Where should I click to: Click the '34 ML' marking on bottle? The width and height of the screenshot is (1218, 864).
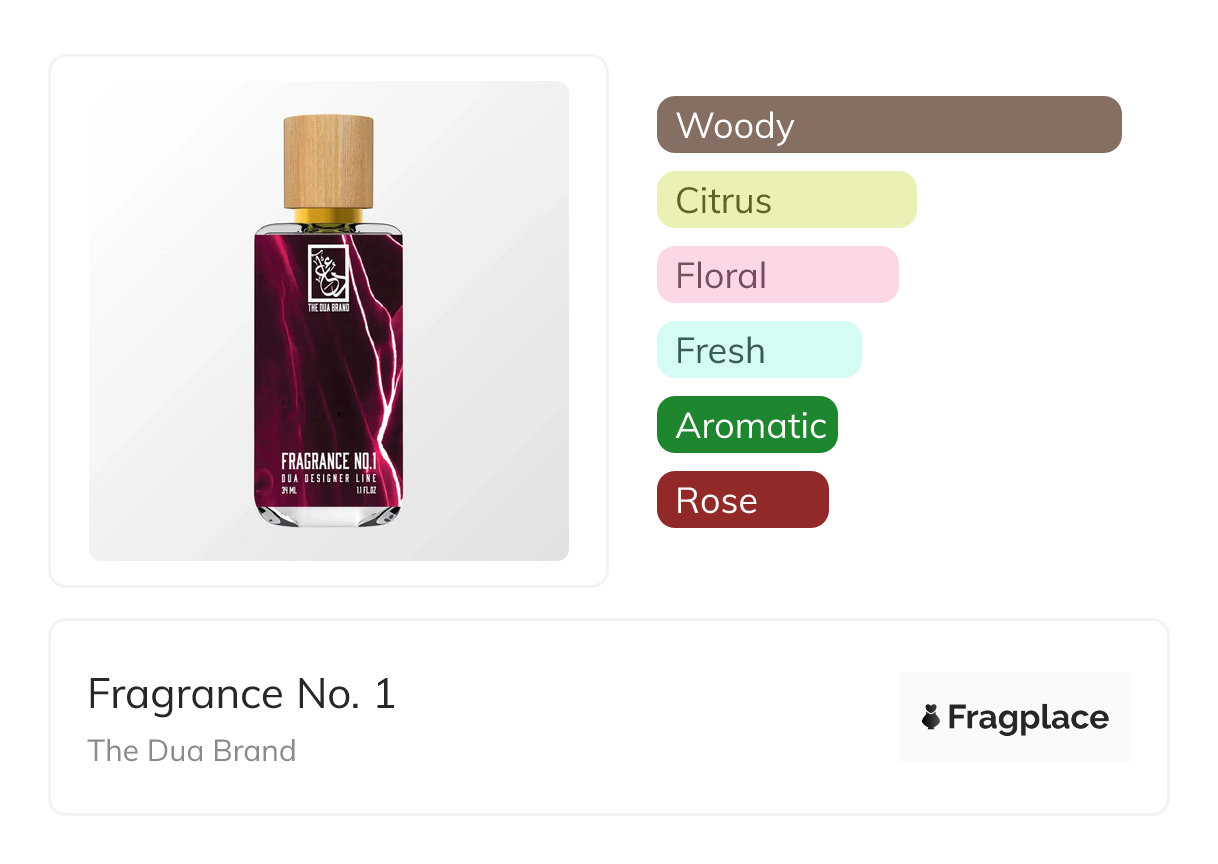[x=289, y=491]
